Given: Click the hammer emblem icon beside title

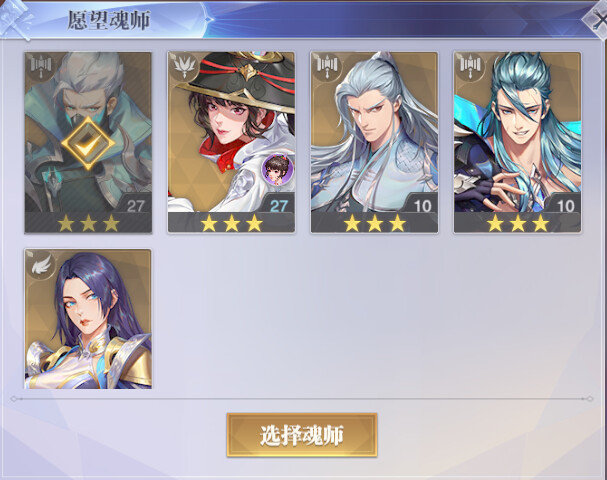Looking at the screenshot, I should click(x=16, y=19).
